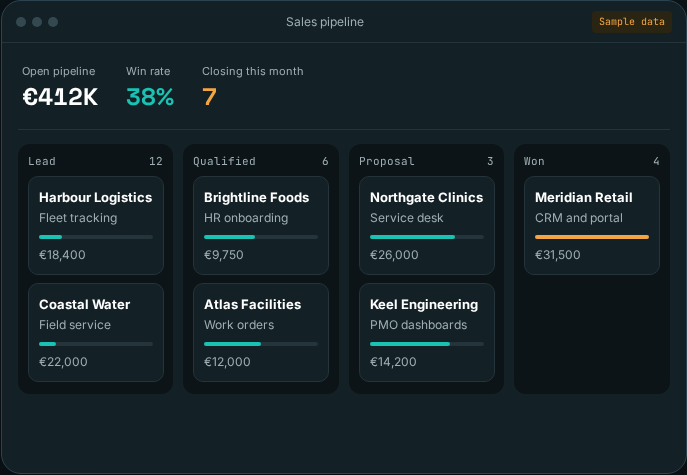Click the Sample data badge
This screenshot has height=475, width=687.
[x=631, y=22]
